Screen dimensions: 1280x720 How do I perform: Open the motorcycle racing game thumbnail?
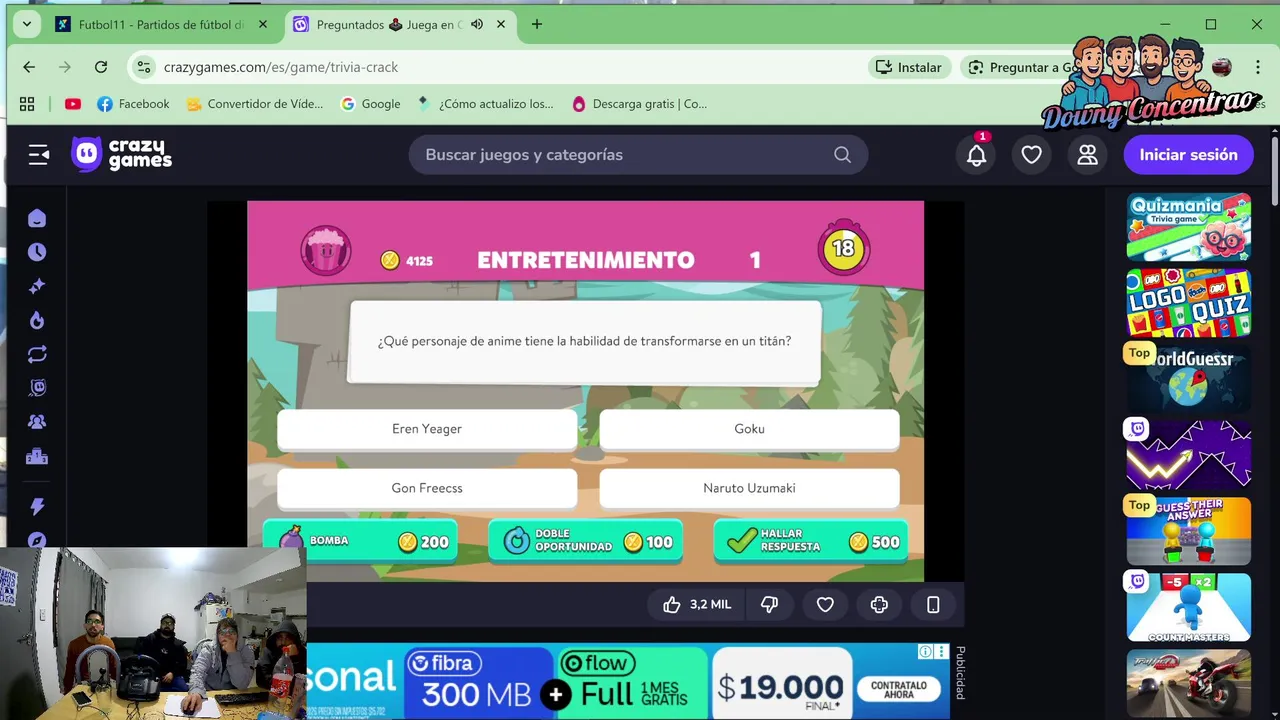point(1189,683)
